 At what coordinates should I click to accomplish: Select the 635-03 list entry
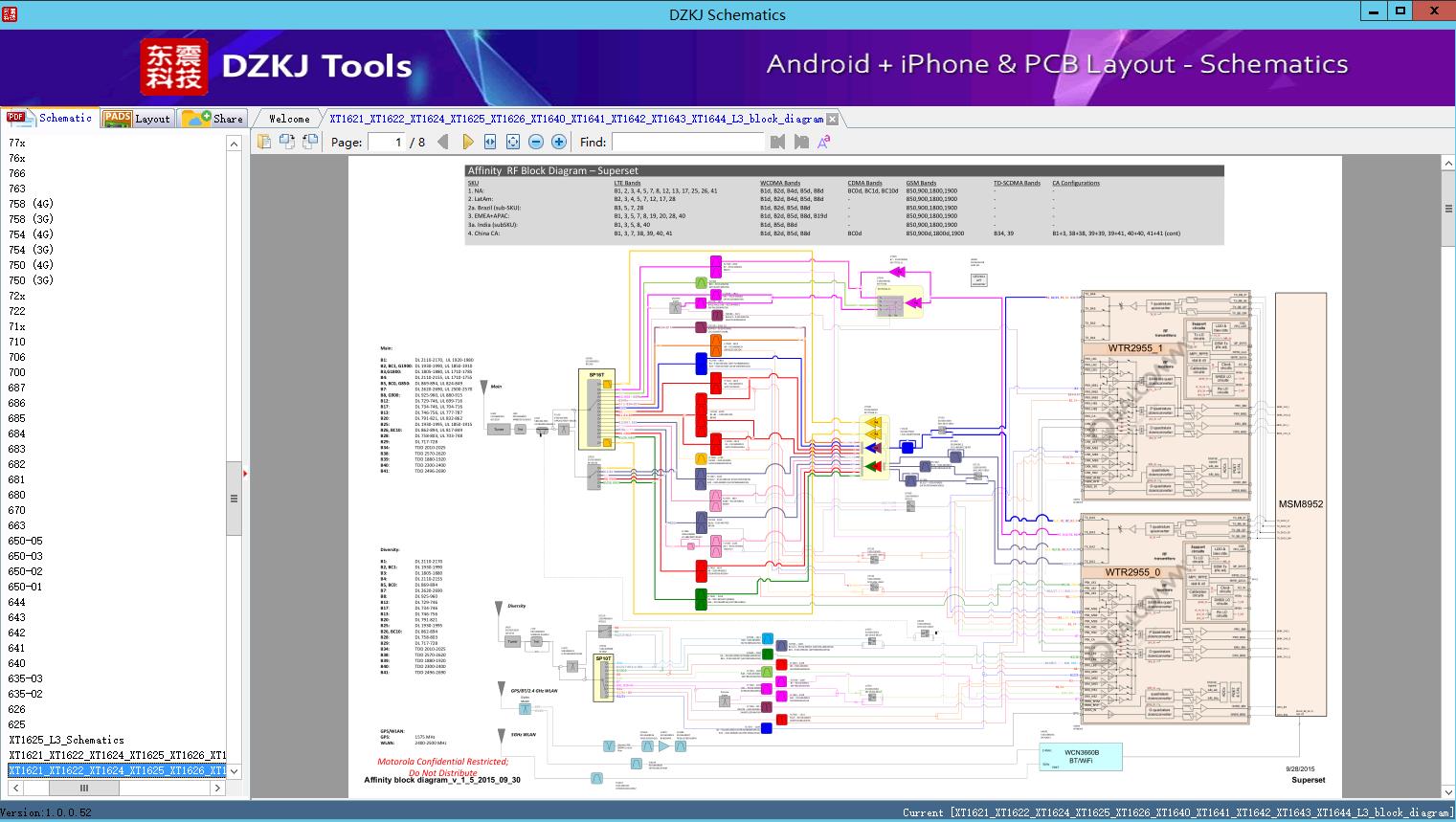point(26,678)
